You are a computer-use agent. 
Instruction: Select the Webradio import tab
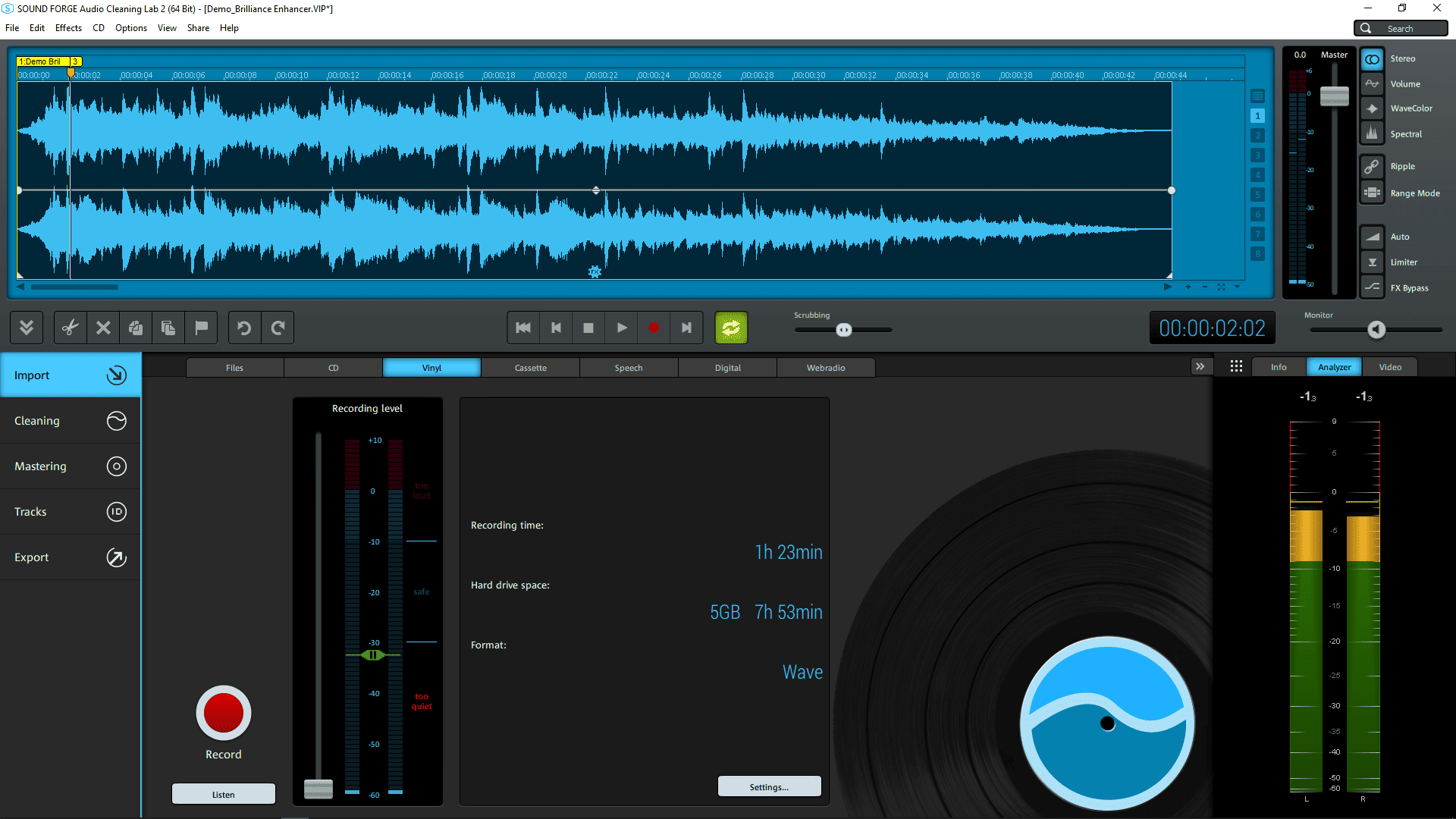[x=826, y=368]
